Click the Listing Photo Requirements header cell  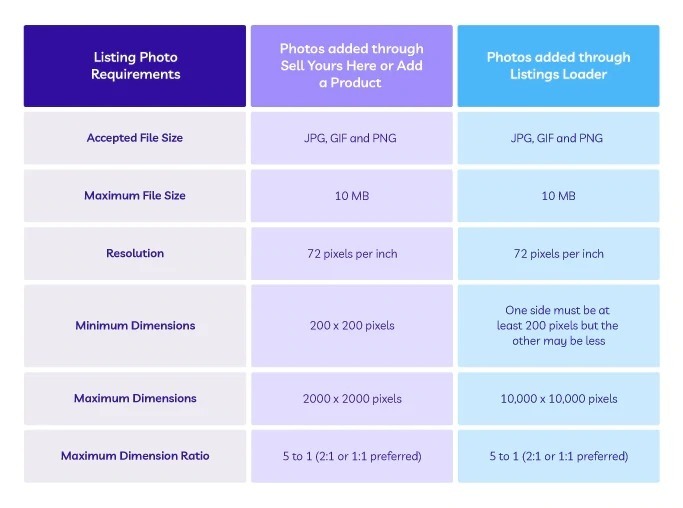click(135, 66)
